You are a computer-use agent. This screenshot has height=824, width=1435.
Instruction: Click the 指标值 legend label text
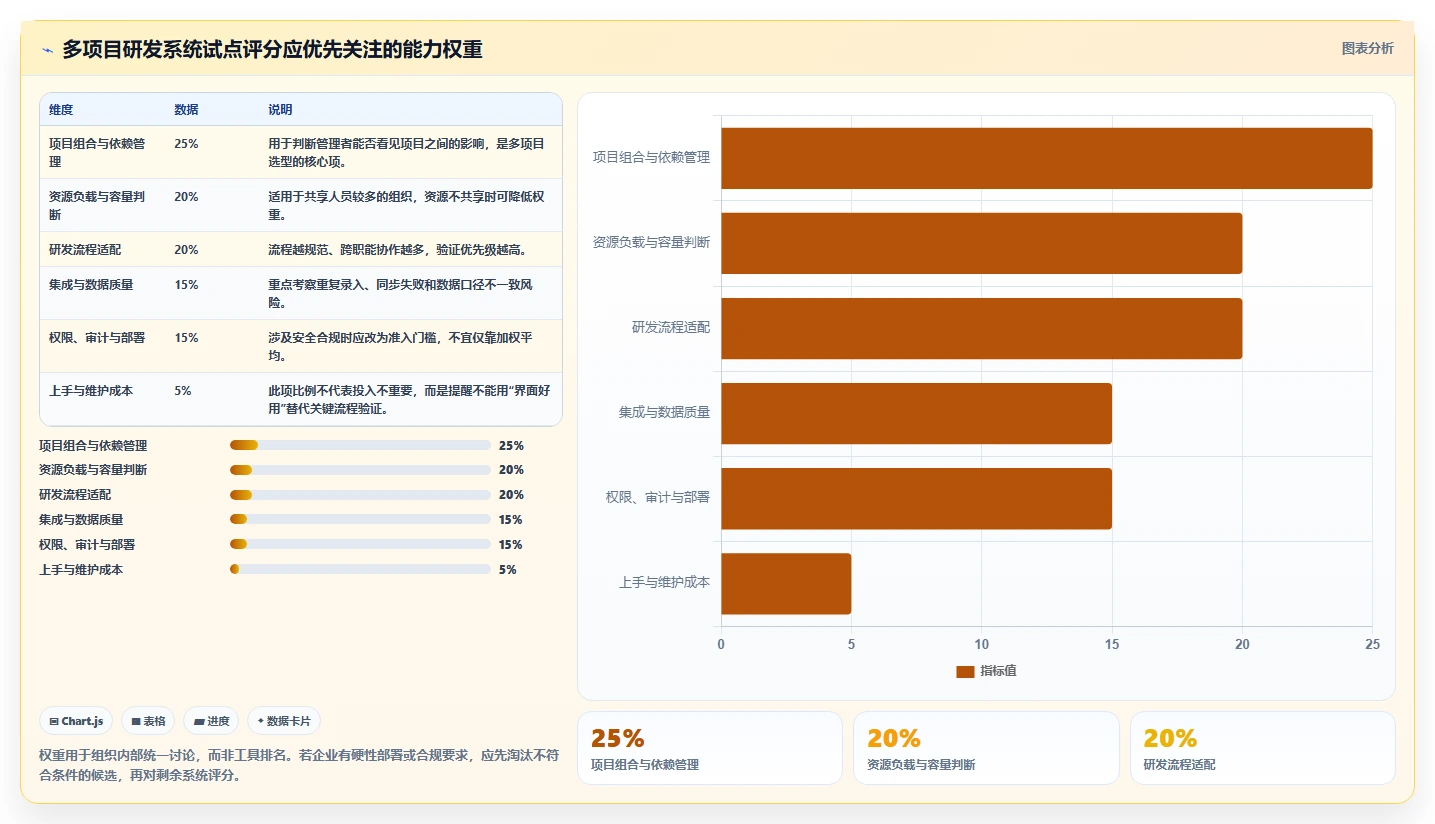pyautogui.click(x=998, y=671)
